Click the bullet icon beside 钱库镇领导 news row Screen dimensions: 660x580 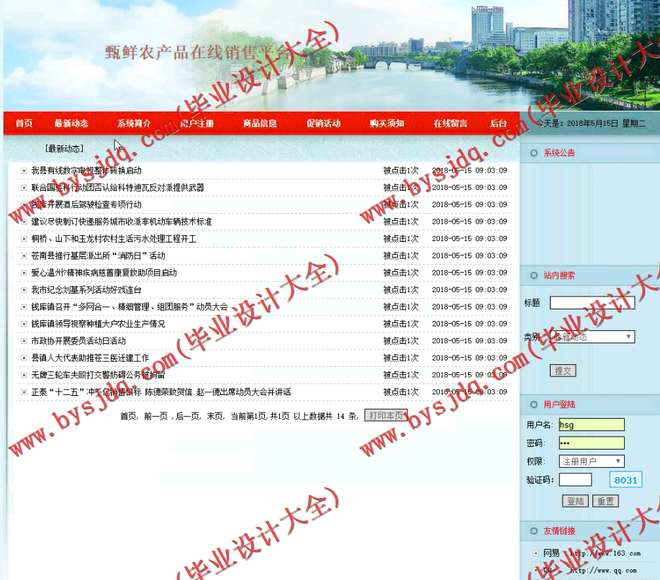[x=24, y=324]
